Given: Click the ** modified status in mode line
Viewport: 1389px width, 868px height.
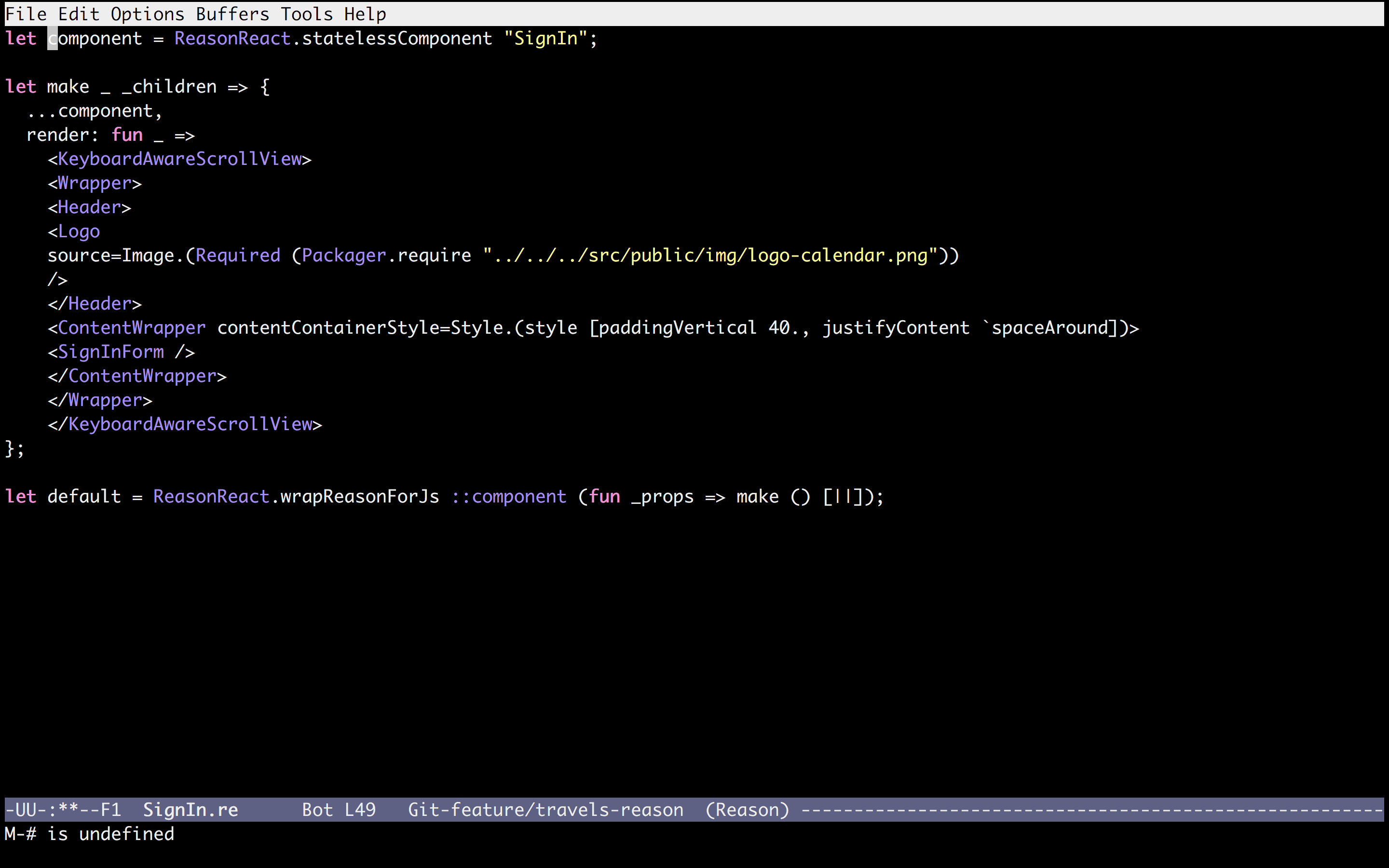Looking at the screenshot, I should point(68,810).
